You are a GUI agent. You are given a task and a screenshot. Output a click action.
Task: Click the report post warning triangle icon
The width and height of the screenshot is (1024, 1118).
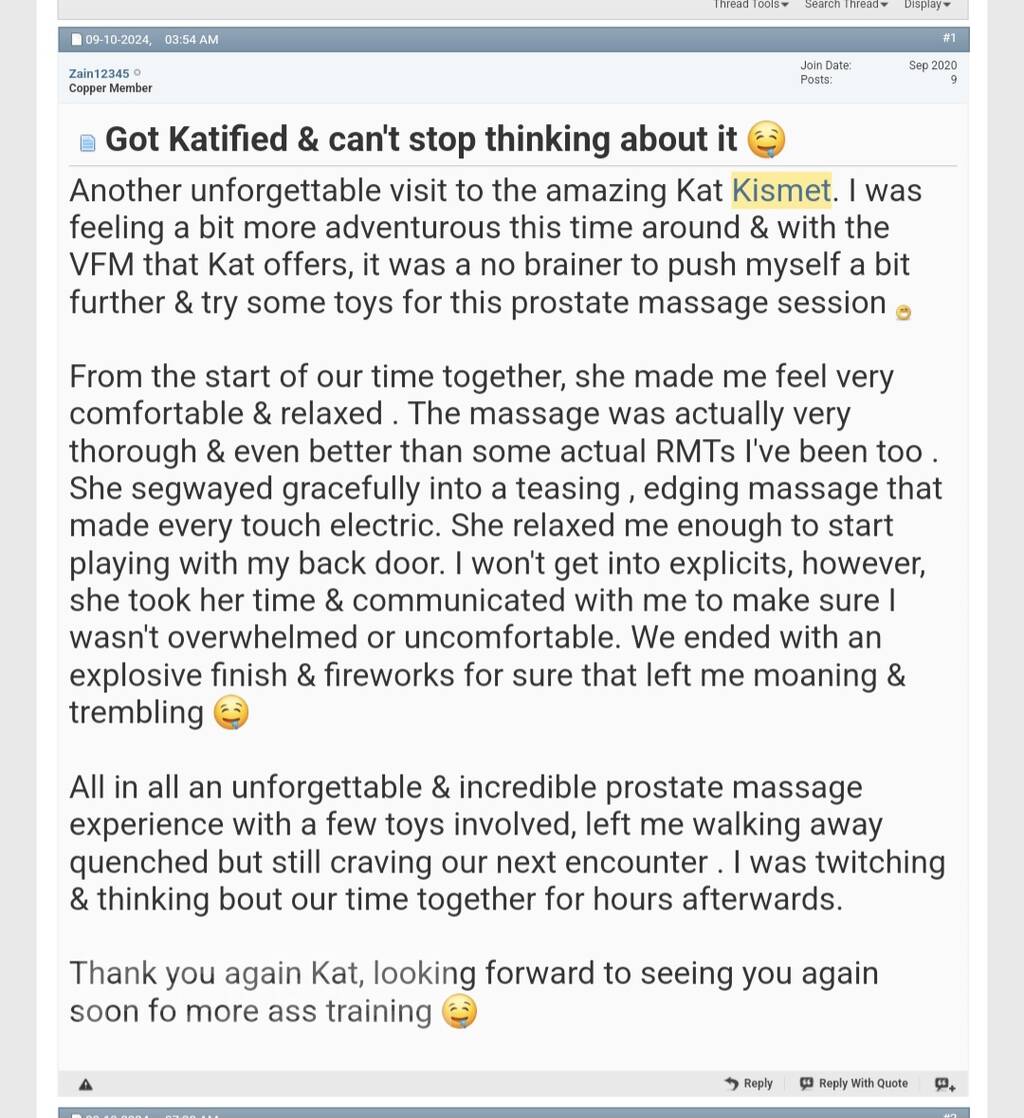(x=86, y=1084)
